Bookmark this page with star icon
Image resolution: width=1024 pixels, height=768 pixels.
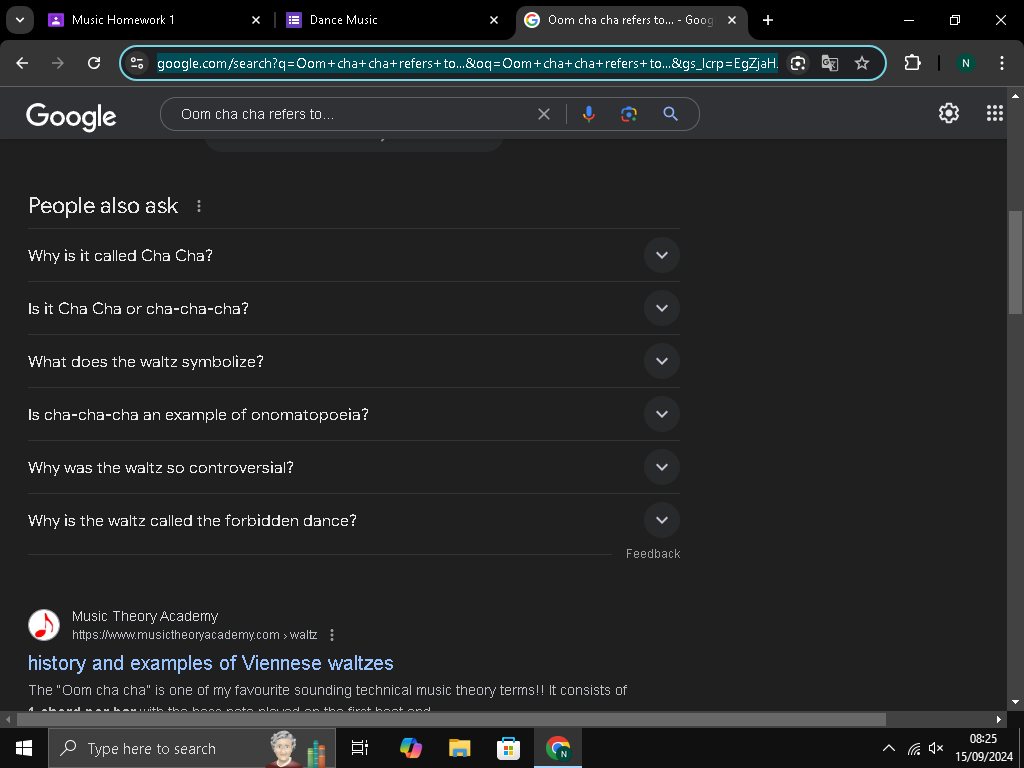862,63
